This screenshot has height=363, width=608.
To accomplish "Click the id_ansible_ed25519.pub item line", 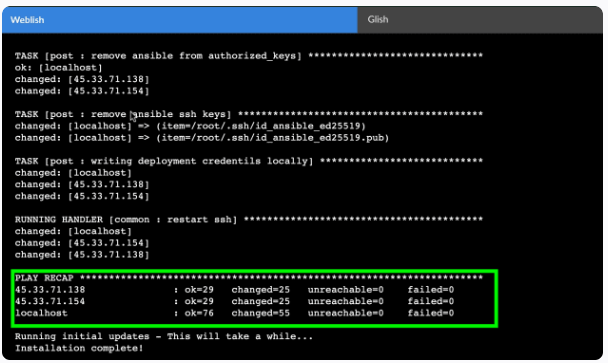I will tap(202, 138).
